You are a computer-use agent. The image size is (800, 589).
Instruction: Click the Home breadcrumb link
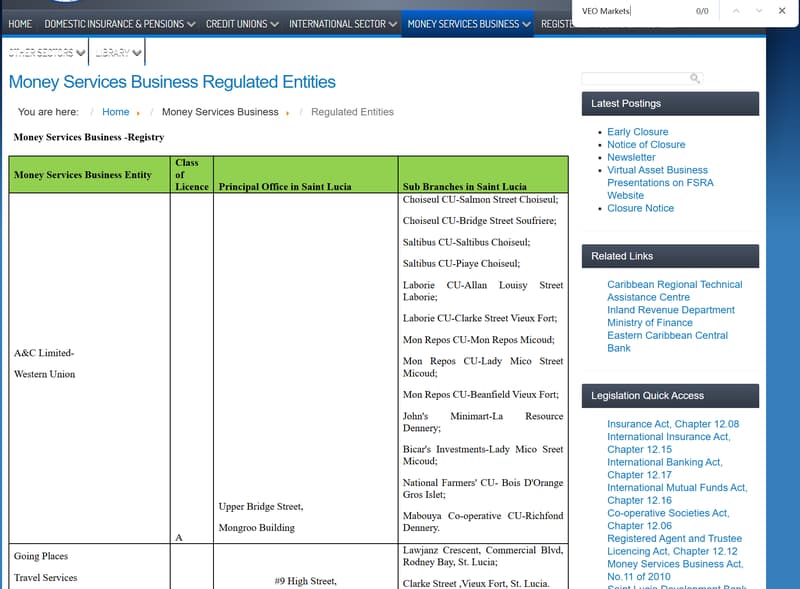coord(115,112)
